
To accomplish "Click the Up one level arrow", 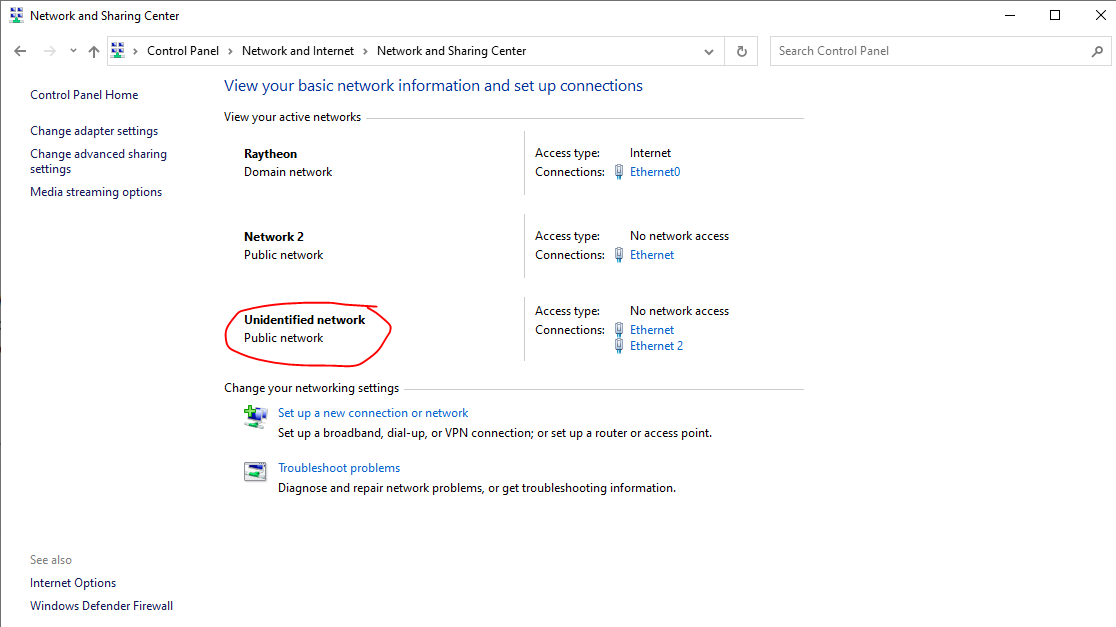I will tap(94, 51).
